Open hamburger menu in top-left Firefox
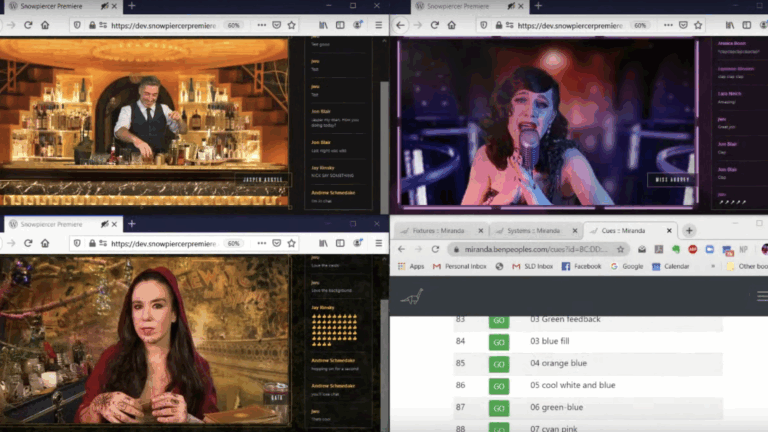The image size is (768, 432). (379, 25)
